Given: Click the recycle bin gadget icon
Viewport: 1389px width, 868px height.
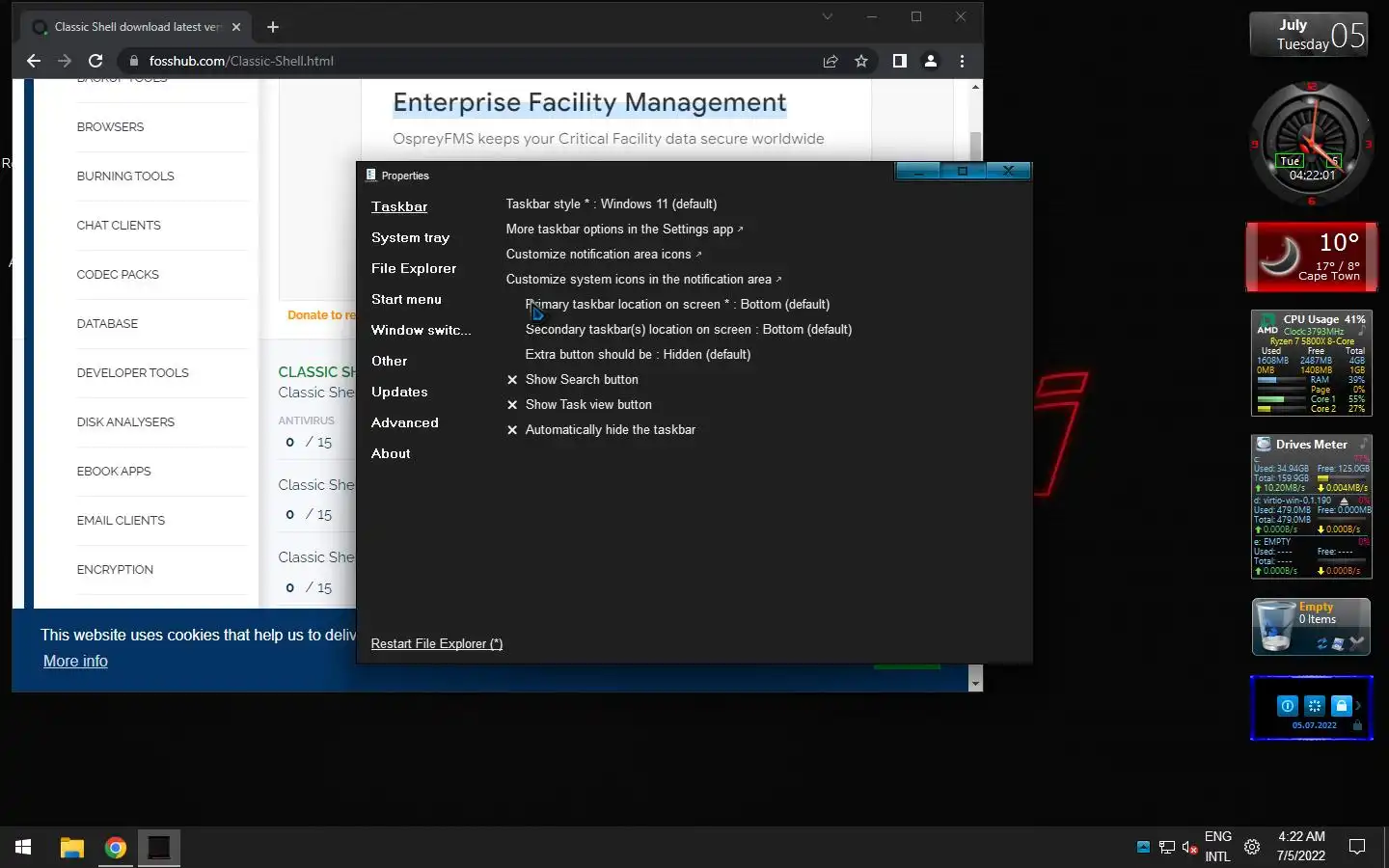Looking at the screenshot, I should pyautogui.click(x=1275, y=626).
